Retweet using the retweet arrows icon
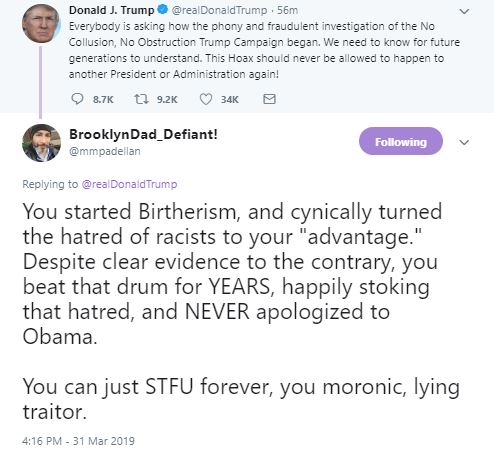The height and width of the screenshot is (457, 494). pyautogui.click(x=141, y=99)
